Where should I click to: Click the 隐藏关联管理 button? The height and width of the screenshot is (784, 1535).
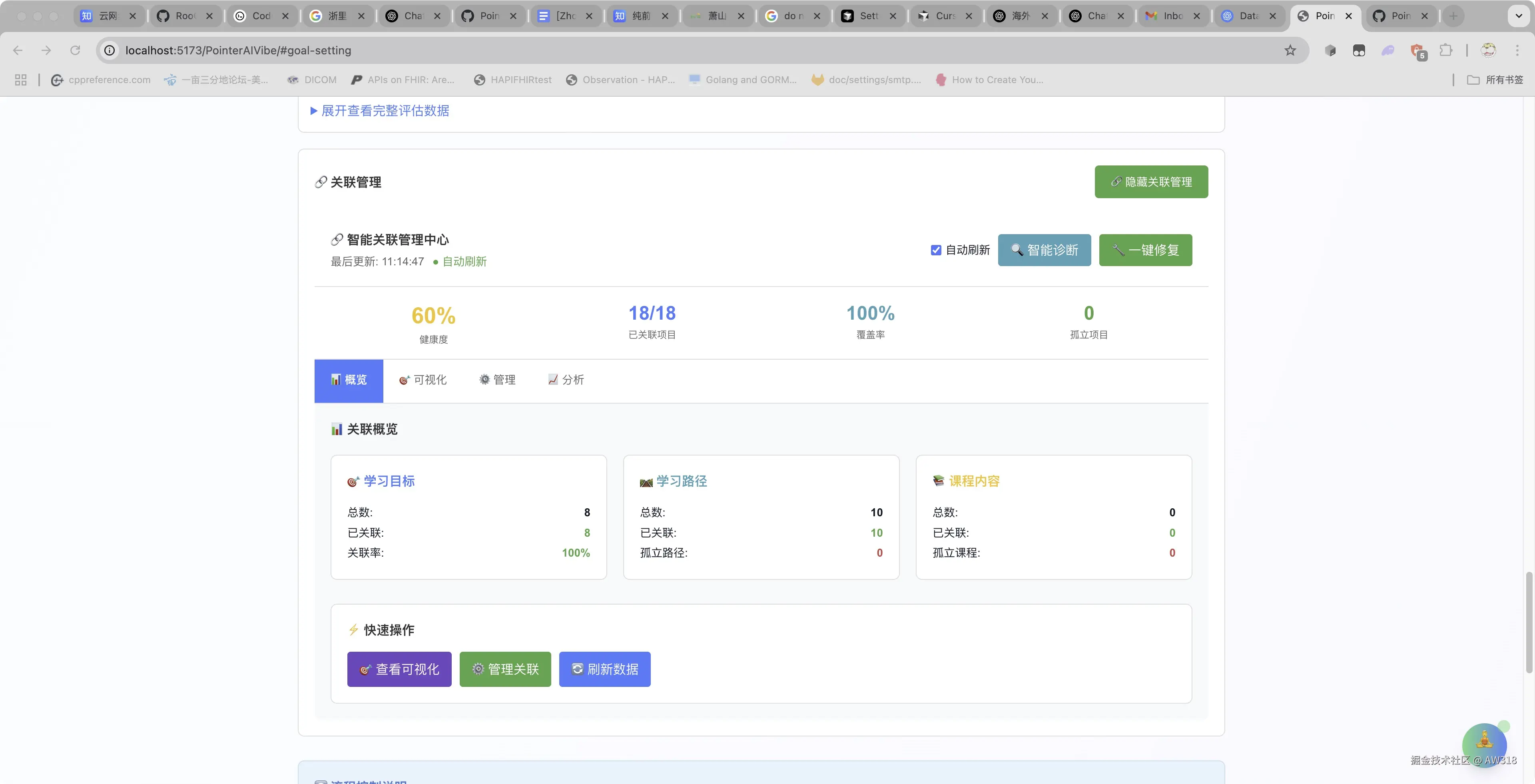1151,182
